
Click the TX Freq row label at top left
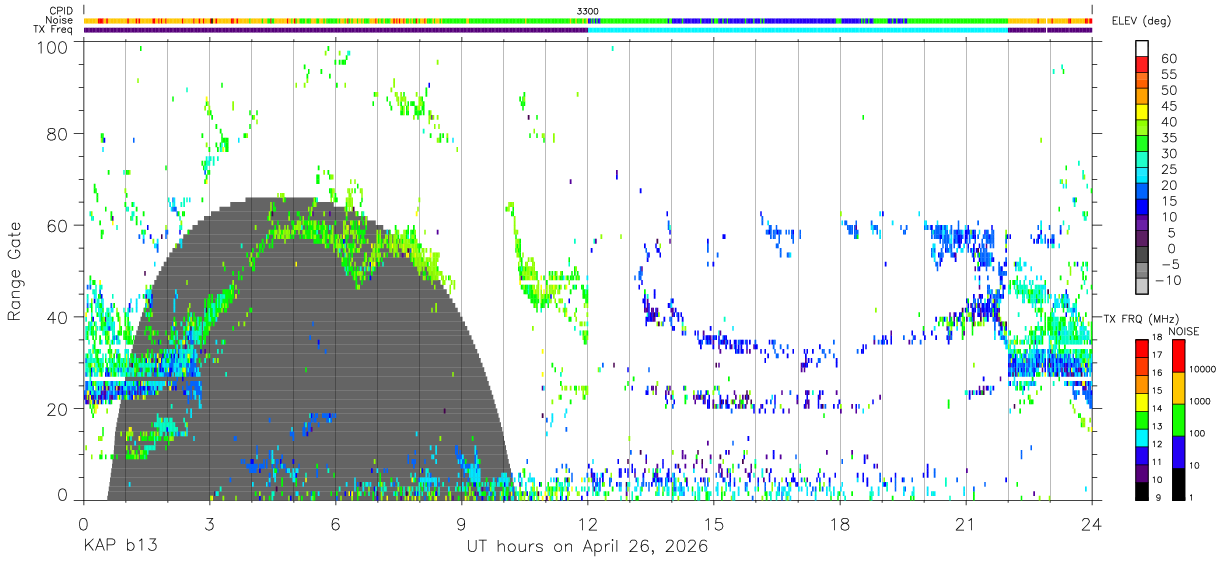pyautogui.click(x=52, y=30)
